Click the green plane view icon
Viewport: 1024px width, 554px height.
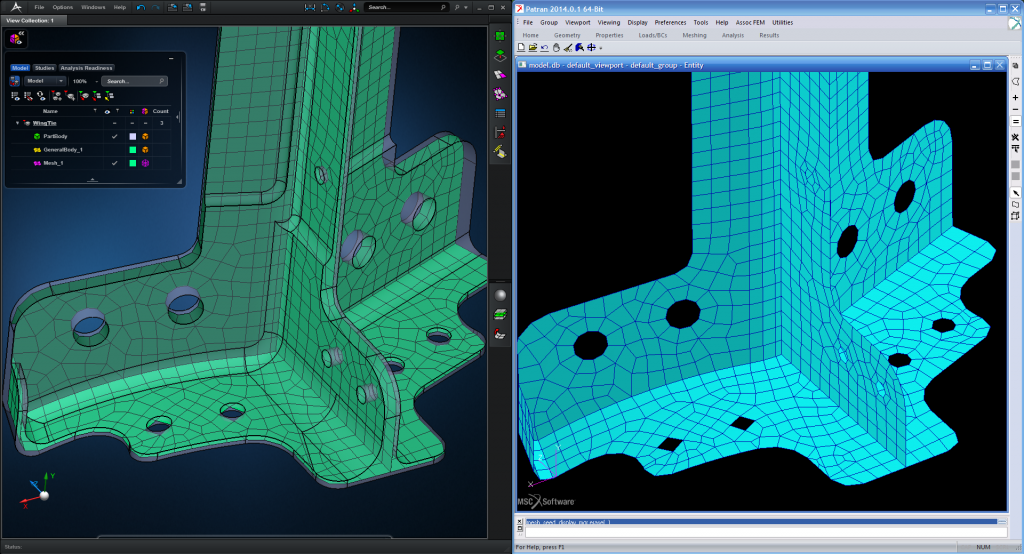(500, 56)
